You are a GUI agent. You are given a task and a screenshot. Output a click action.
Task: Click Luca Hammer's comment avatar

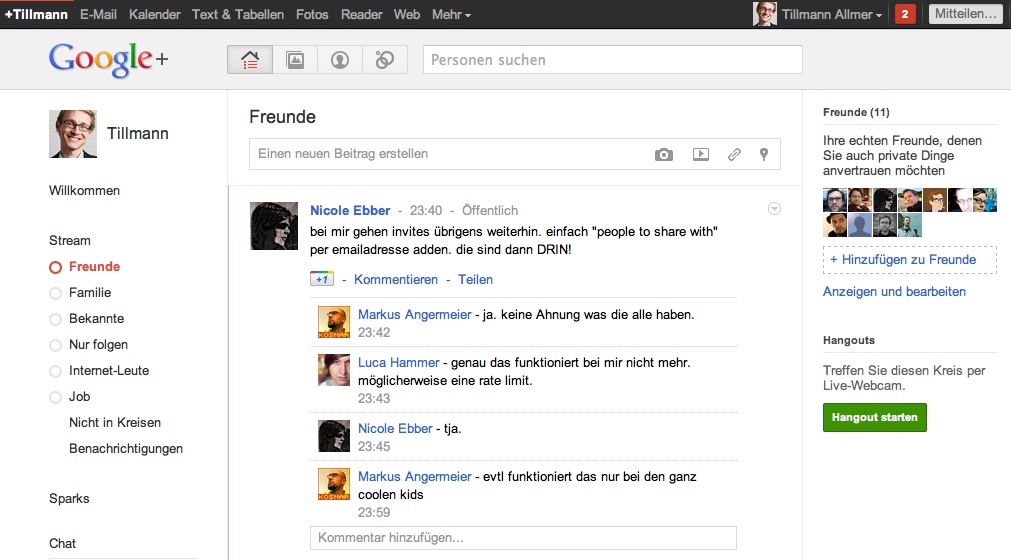point(334,370)
